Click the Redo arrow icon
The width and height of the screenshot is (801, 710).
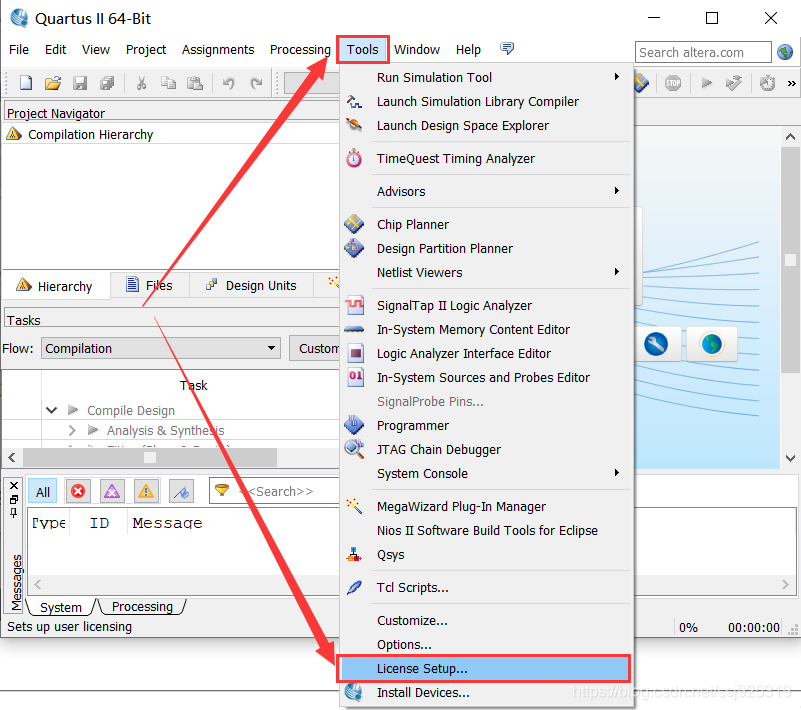pyautogui.click(x=256, y=83)
